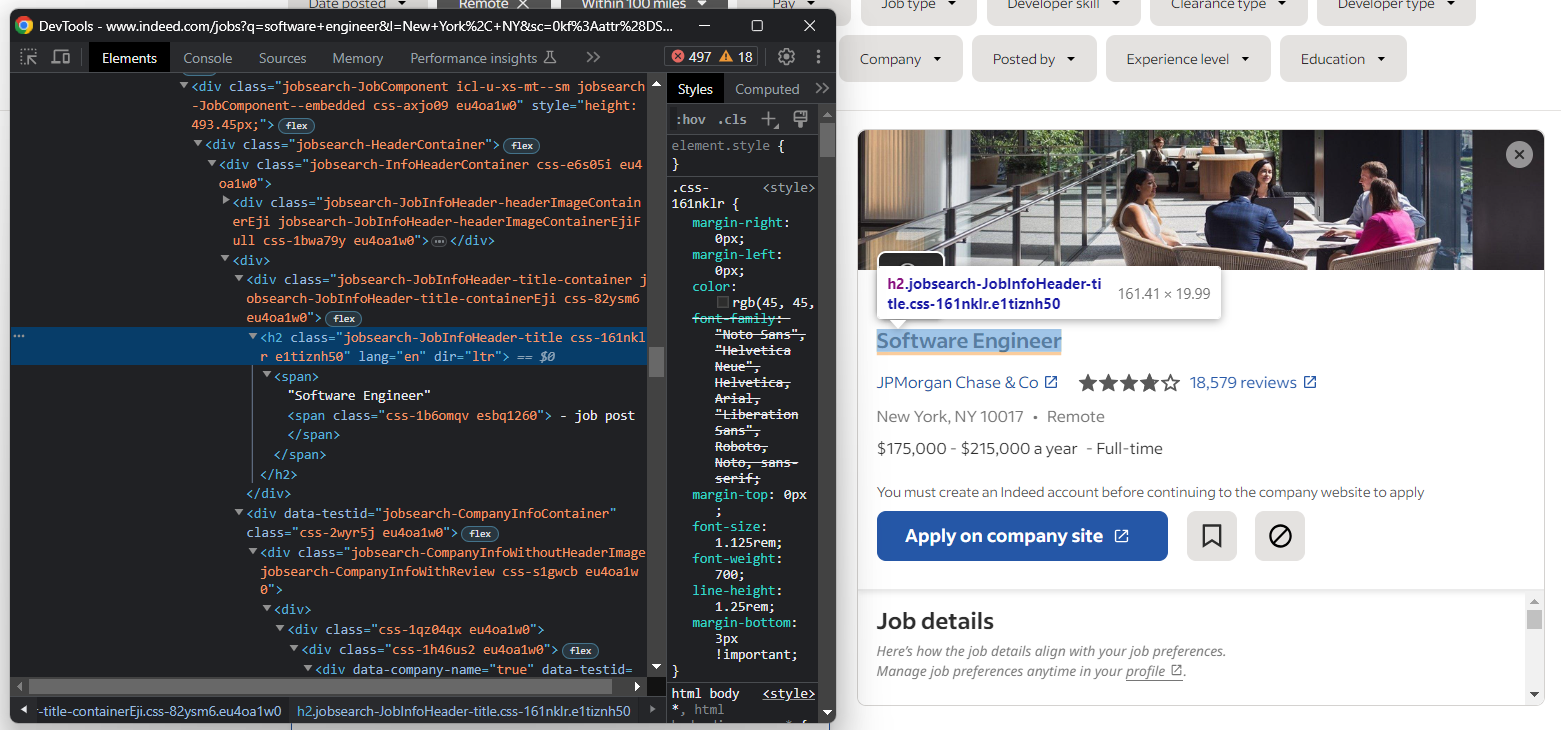Image resolution: width=1561 pixels, height=730 pixels.
Task: Open the 18,579 reviews link
Action: click(x=1244, y=382)
